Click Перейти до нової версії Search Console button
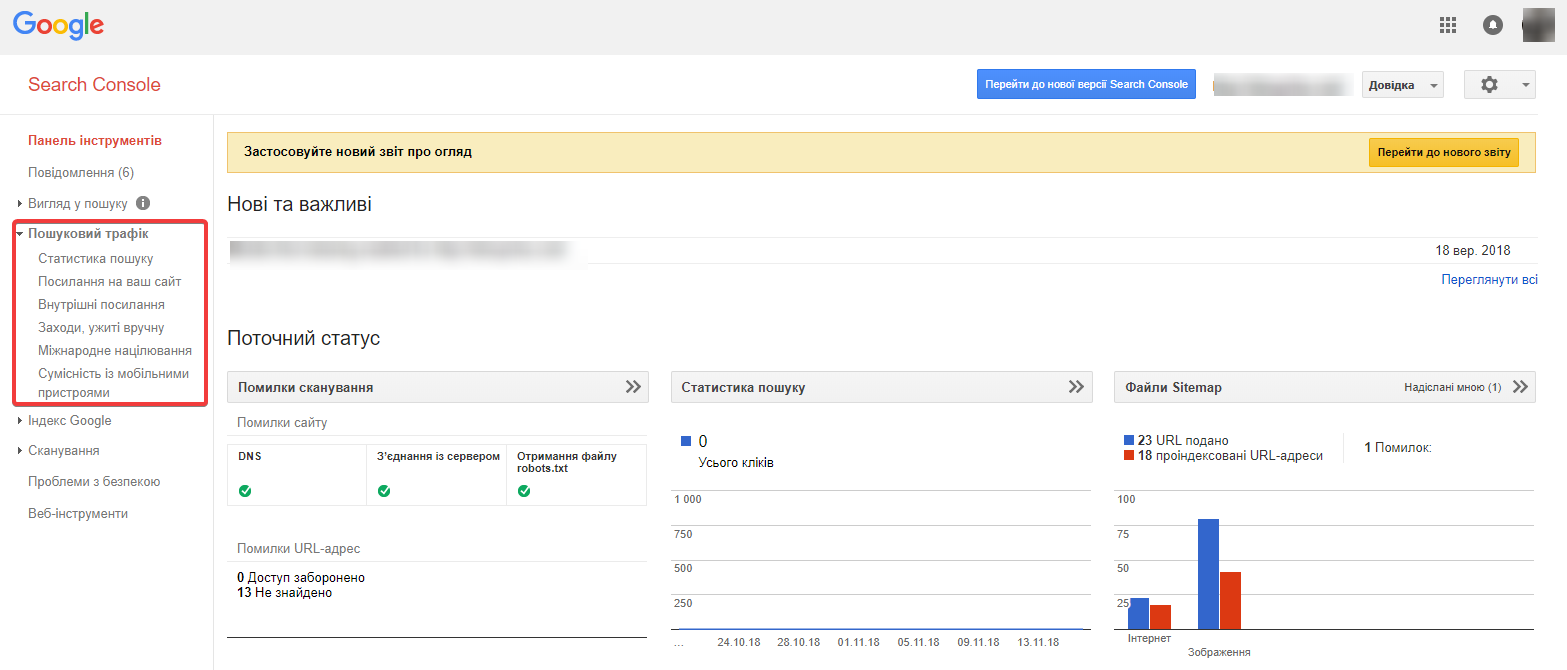1567x670 pixels. (1086, 84)
